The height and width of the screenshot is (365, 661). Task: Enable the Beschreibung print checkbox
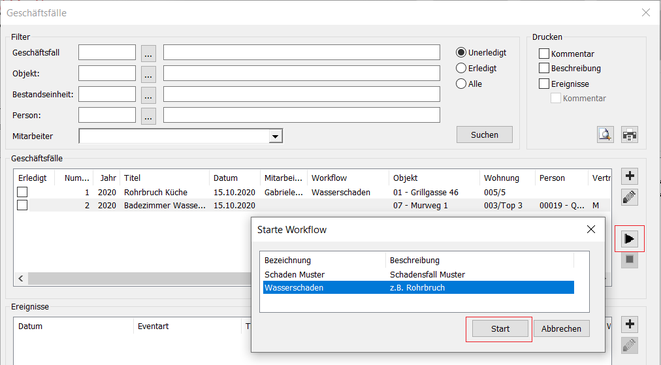tap(544, 68)
